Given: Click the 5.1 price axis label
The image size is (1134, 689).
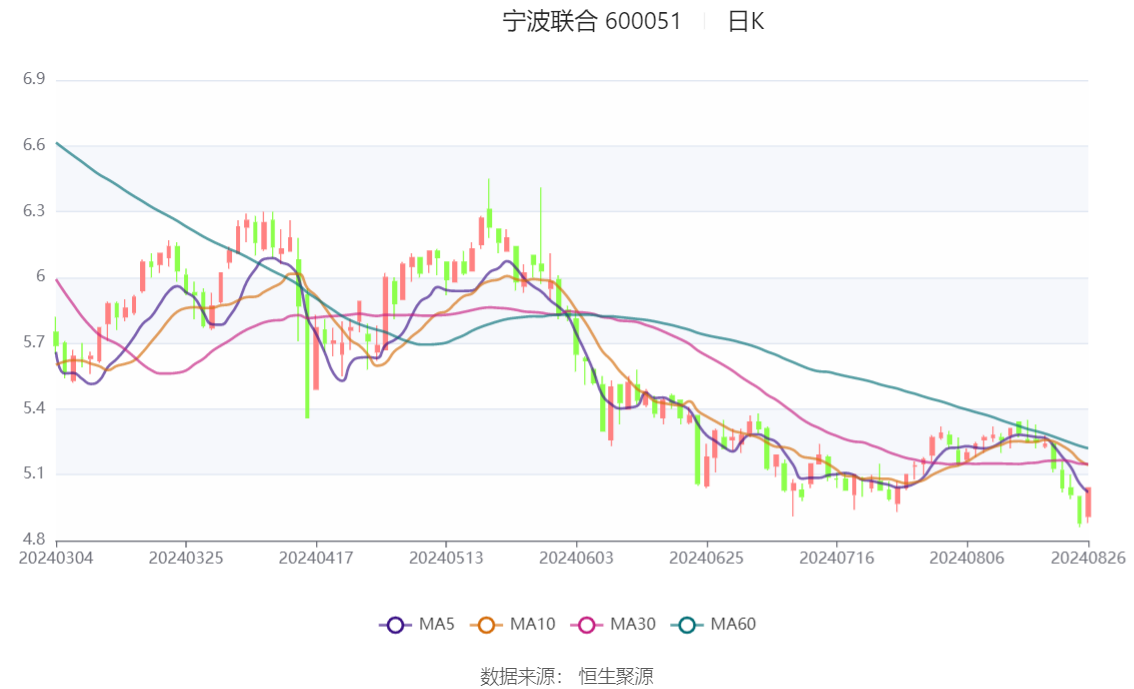Looking at the screenshot, I should point(34,474).
